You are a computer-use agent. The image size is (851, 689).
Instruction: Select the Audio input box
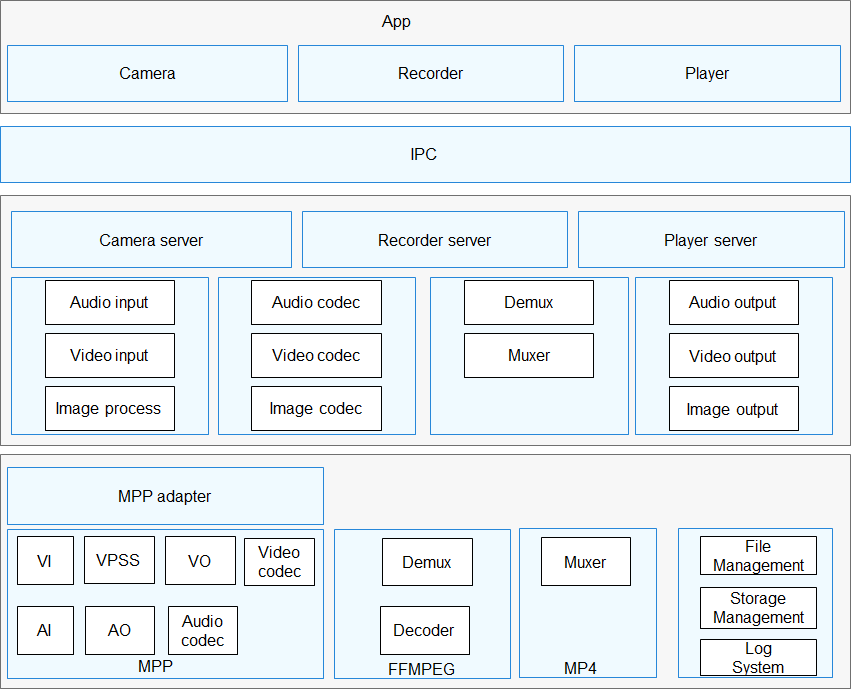tap(110, 302)
